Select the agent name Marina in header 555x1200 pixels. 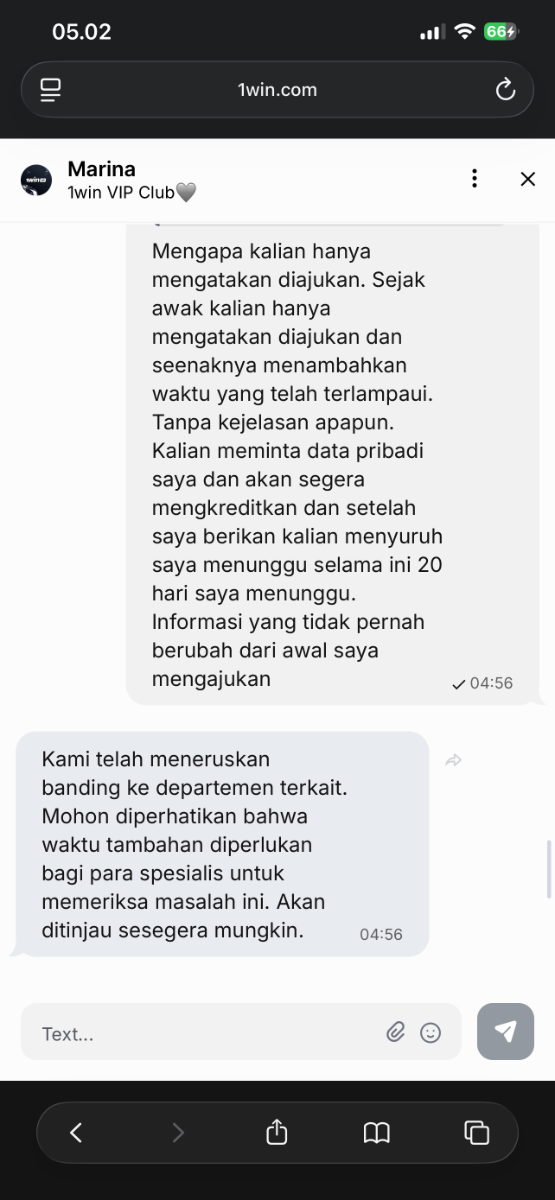coord(101,169)
